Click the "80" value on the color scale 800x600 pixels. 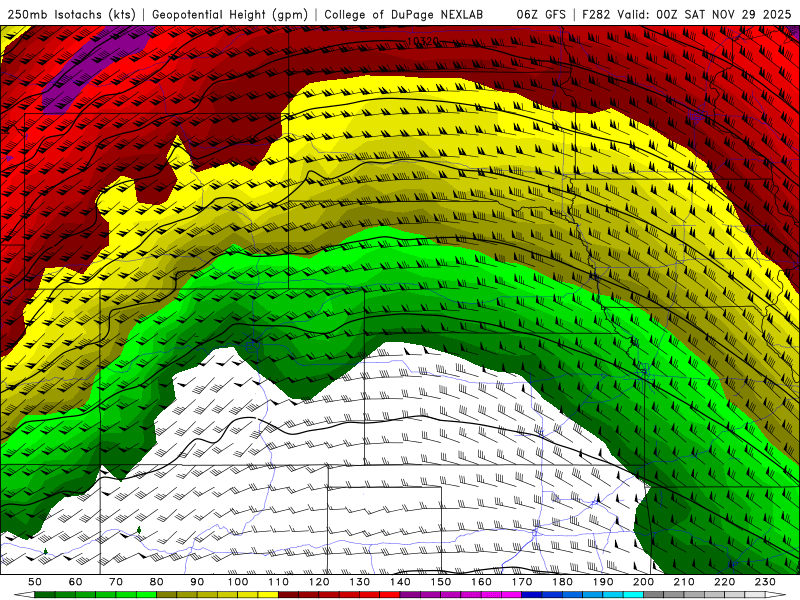coord(156,582)
